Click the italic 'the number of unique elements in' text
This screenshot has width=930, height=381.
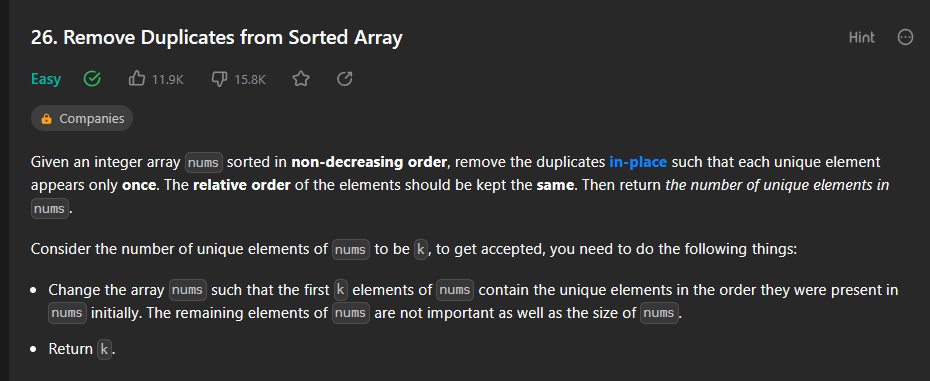(x=778, y=185)
